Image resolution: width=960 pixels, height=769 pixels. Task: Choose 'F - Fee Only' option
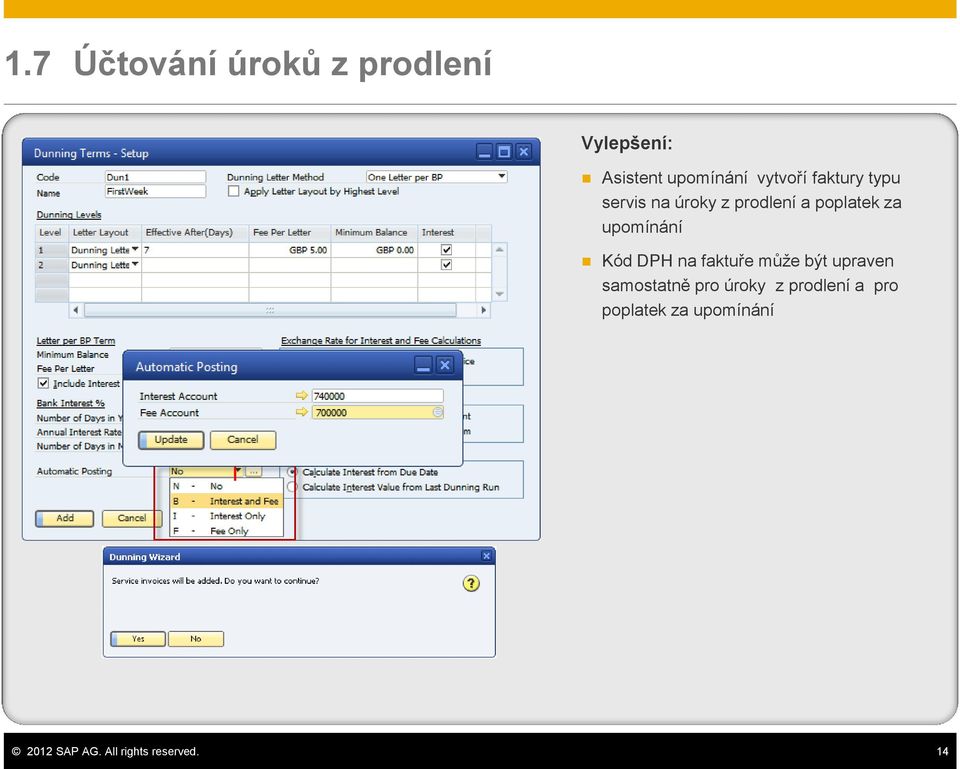coord(227,530)
